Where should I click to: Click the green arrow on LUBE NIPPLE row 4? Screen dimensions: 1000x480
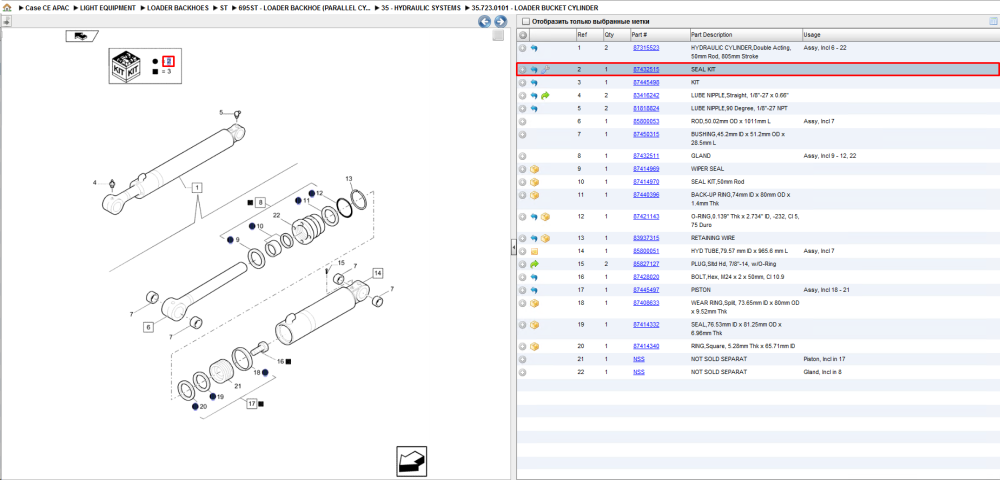tap(545, 96)
